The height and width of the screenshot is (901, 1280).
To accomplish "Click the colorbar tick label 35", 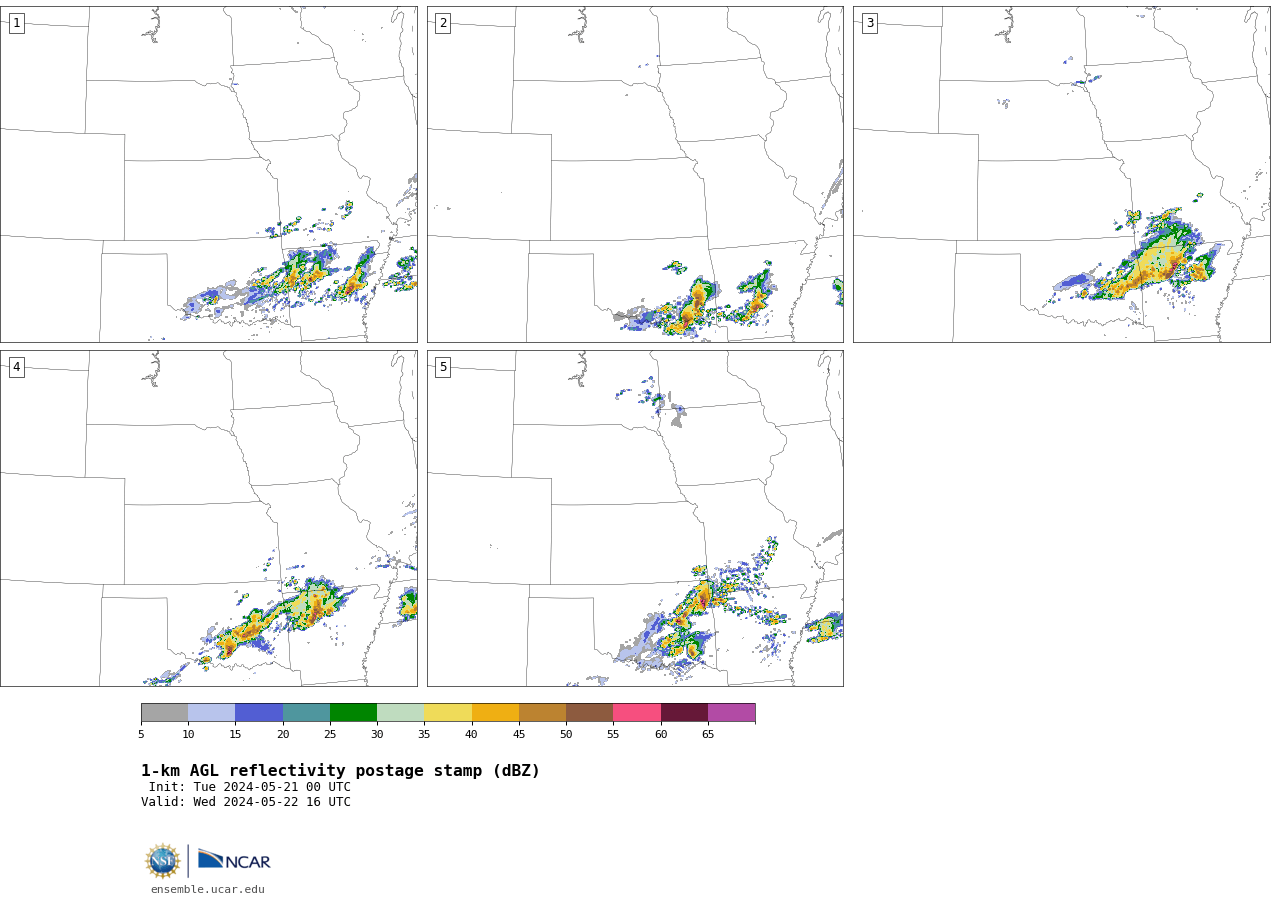I will pos(424,734).
